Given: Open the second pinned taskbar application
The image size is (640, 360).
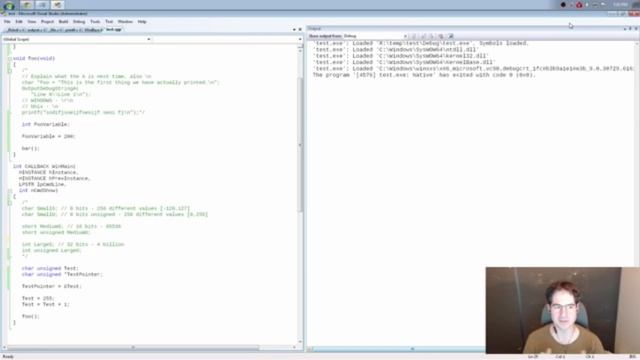Looking at the screenshot, I should (42, 5).
